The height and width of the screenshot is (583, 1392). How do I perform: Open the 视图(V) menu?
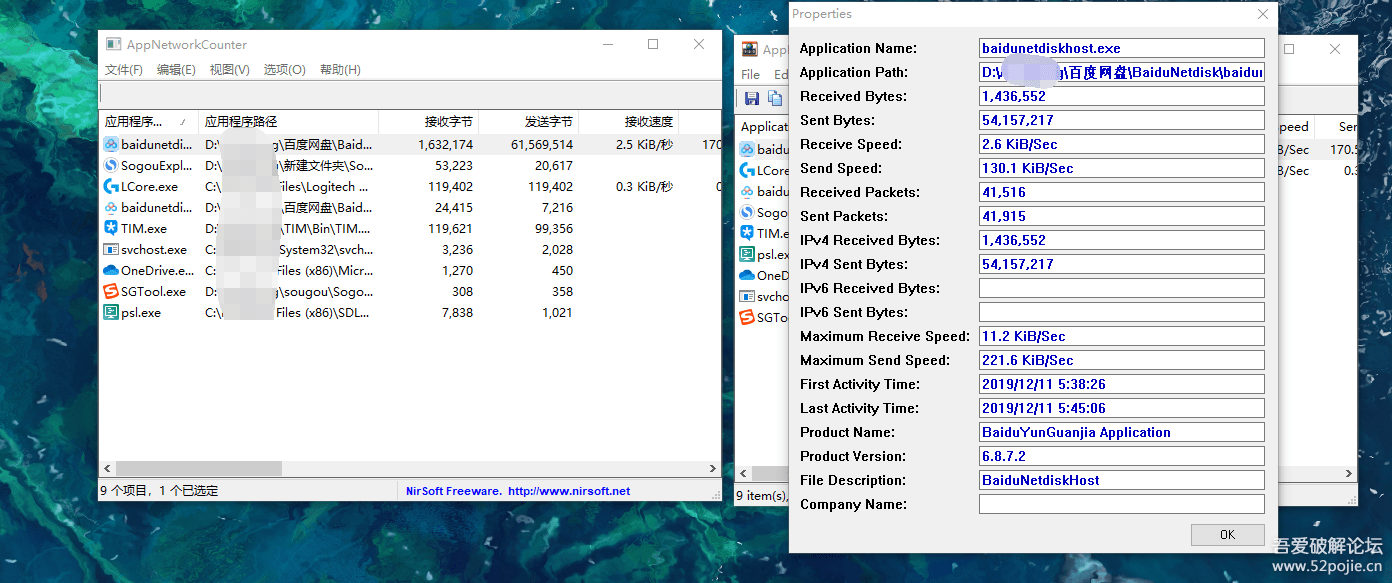(x=230, y=69)
